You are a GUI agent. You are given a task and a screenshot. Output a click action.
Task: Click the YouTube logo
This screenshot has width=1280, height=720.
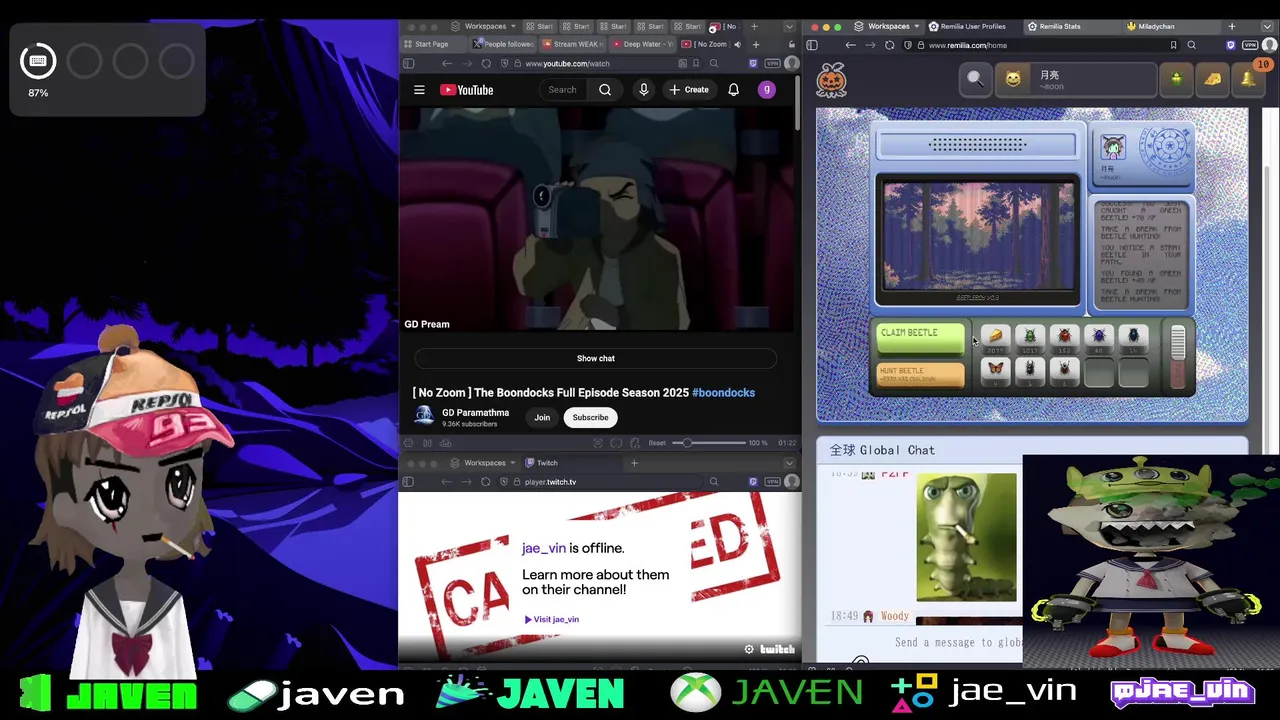point(467,90)
